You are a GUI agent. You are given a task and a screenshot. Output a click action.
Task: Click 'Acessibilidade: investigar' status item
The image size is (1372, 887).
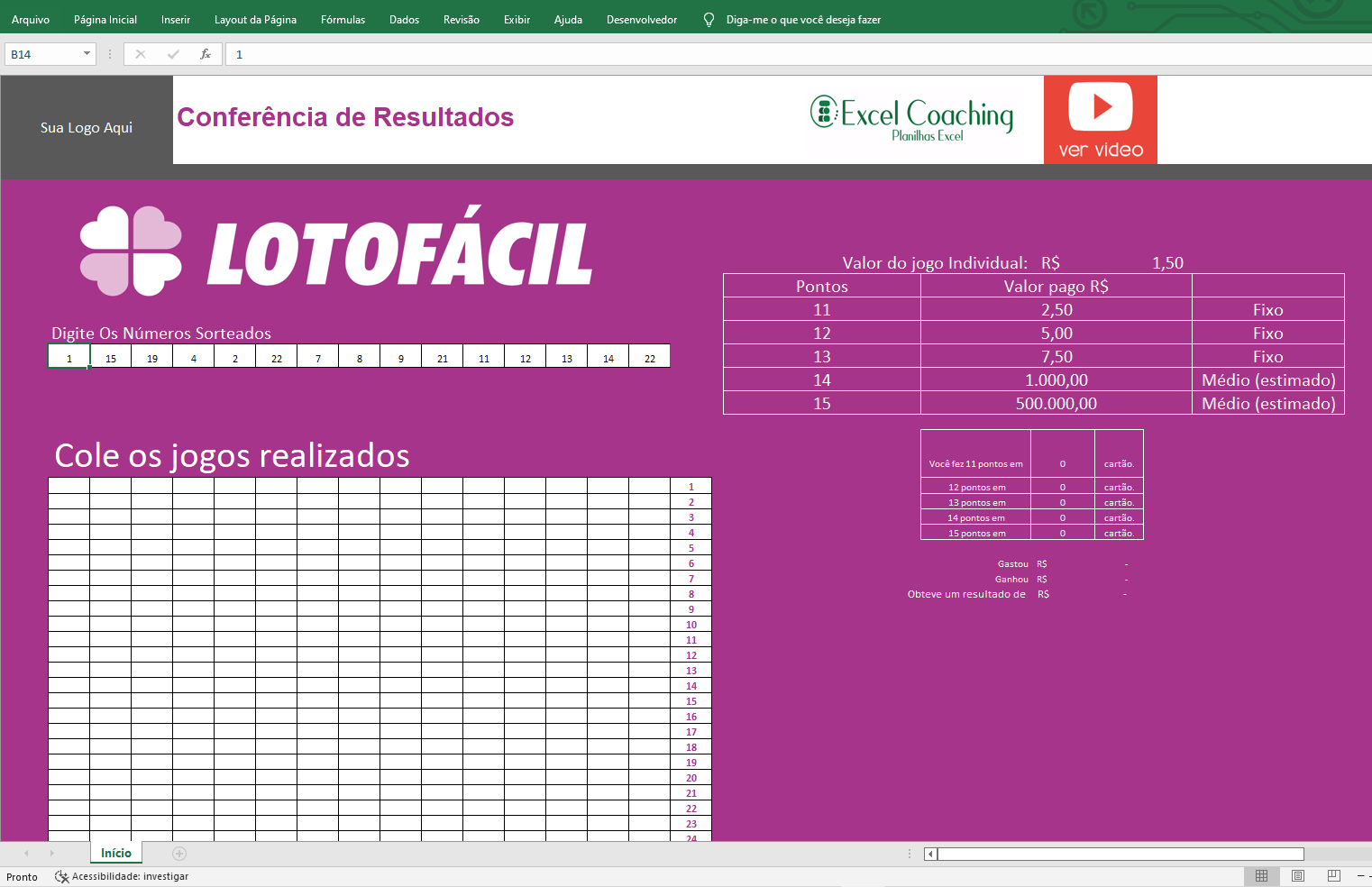tap(130, 876)
